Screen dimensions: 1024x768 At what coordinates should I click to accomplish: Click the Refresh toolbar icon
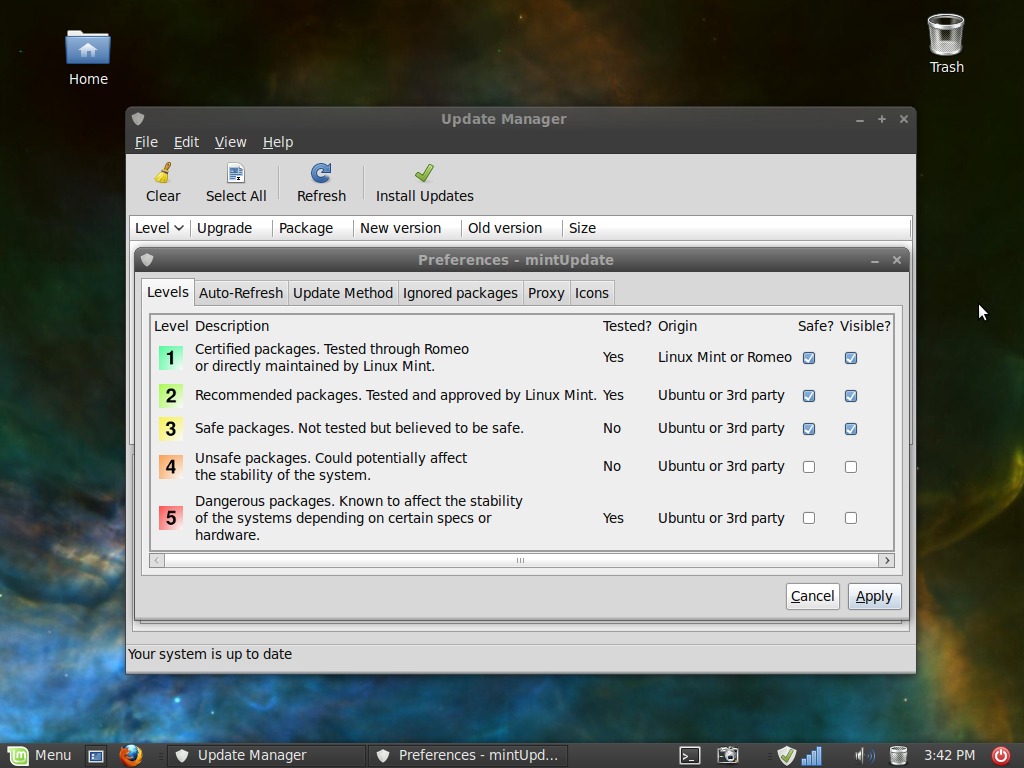[x=321, y=173]
